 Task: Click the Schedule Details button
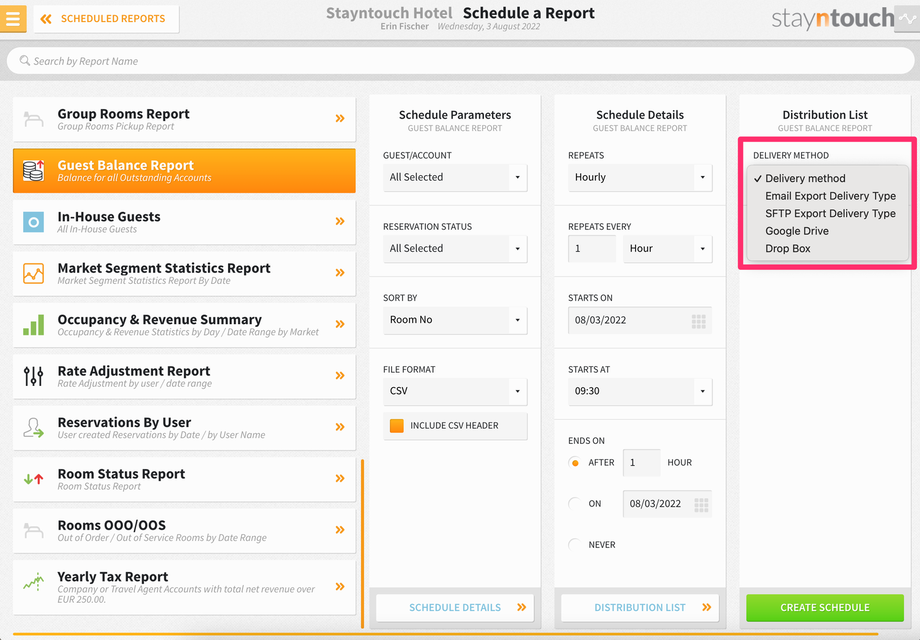pos(455,608)
